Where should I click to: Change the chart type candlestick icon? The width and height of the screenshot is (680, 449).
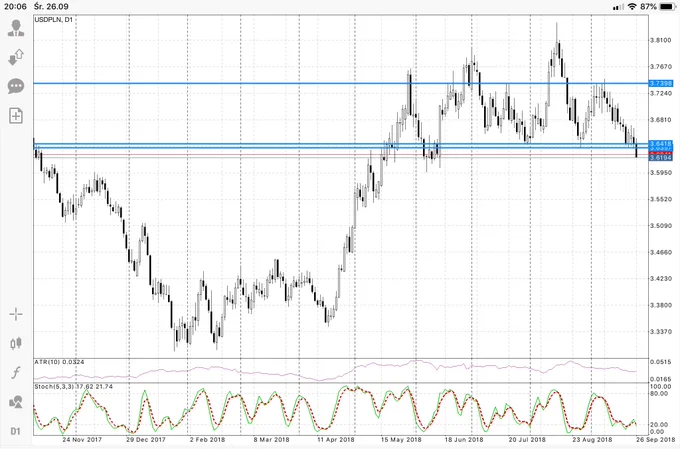click(x=16, y=344)
